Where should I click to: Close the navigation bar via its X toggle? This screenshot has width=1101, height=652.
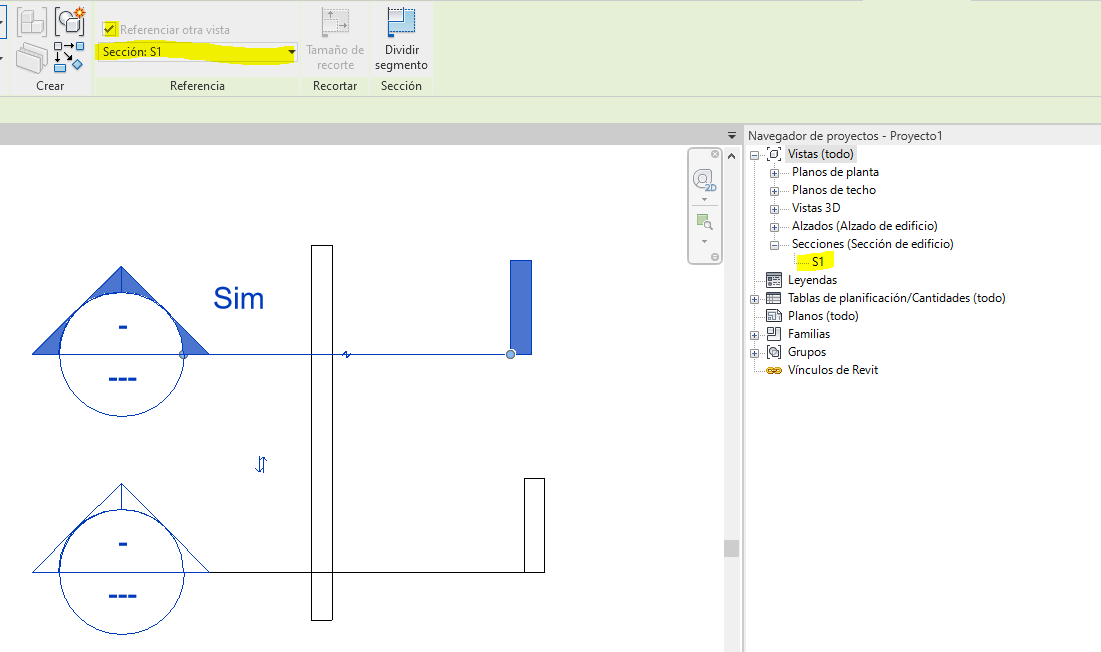click(x=715, y=154)
